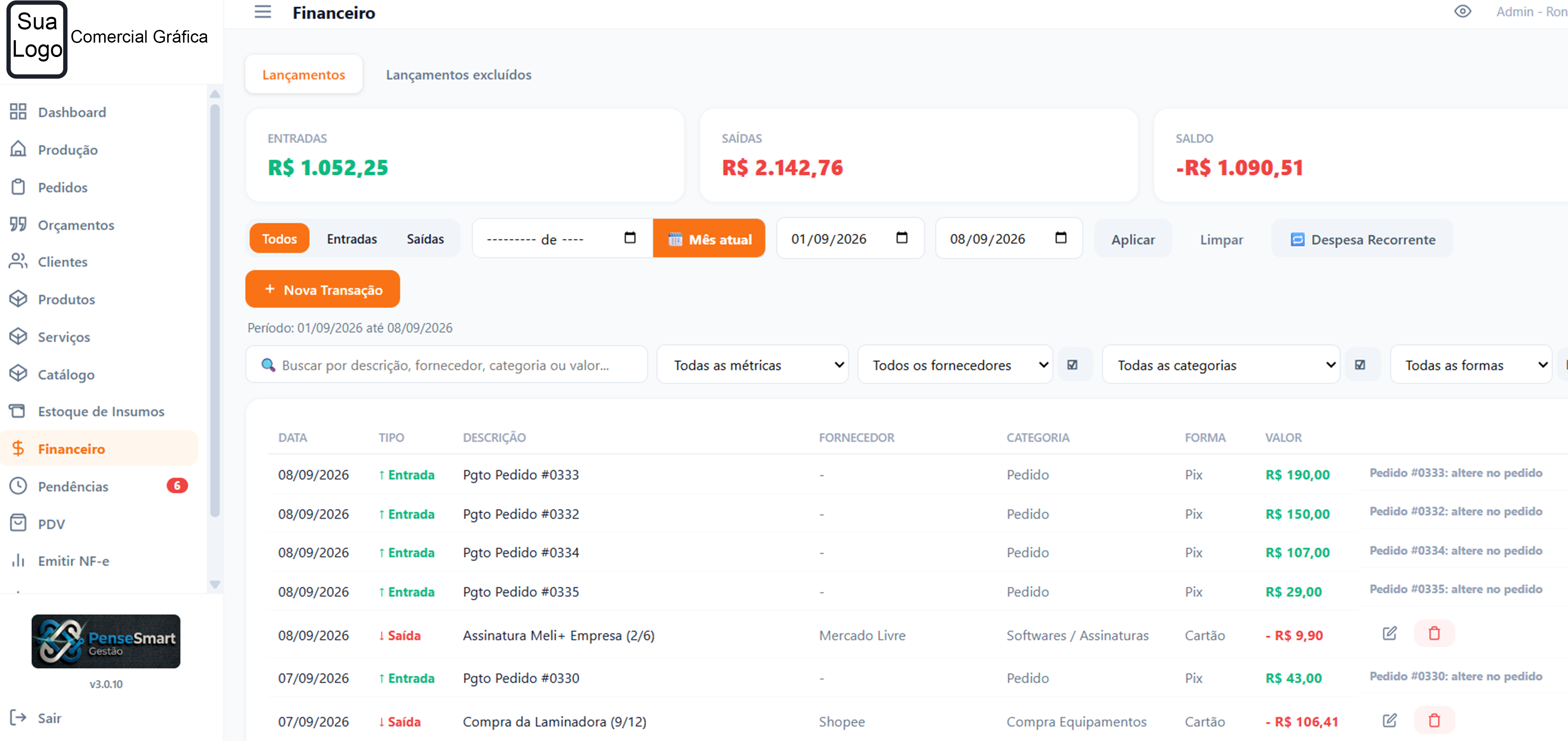Click 'Pedido #0333: altere no pedido' link
1568x741 pixels.
click(1455, 473)
